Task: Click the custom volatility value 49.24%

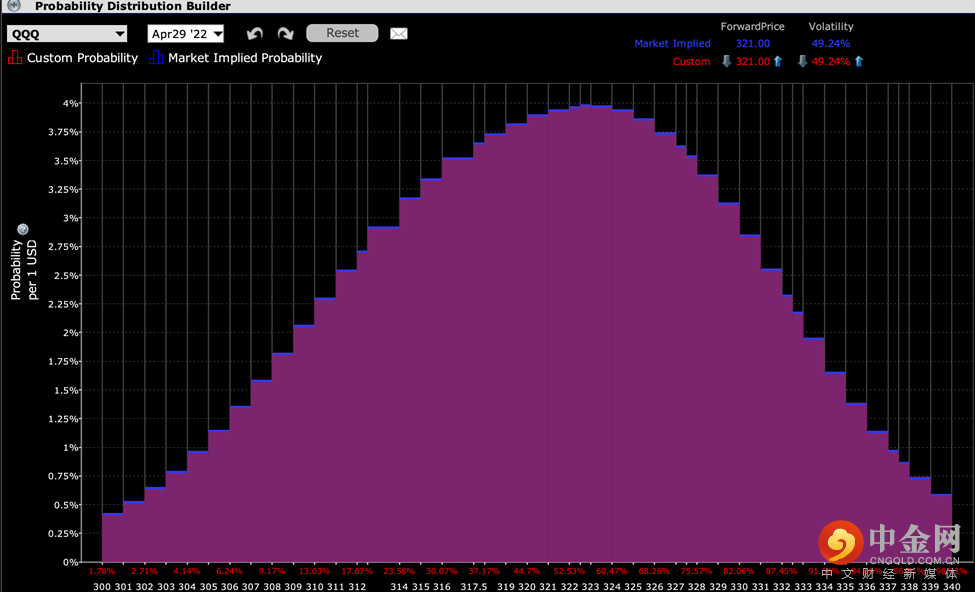Action: click(x=830, y=62)
